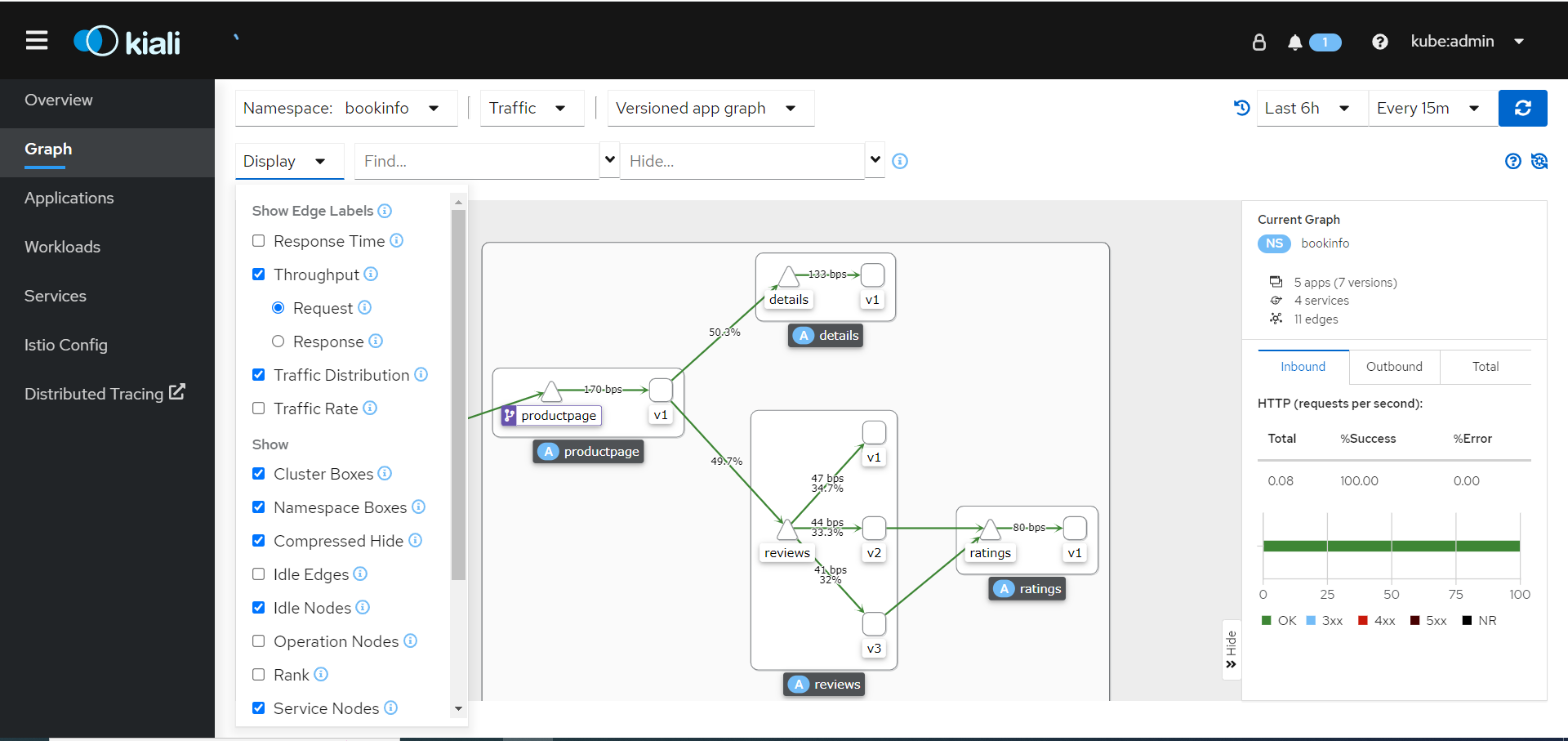This screenshot has width=1568, height=741.
Task: Click the masthead lock icon
Action: coord(1258,42)
